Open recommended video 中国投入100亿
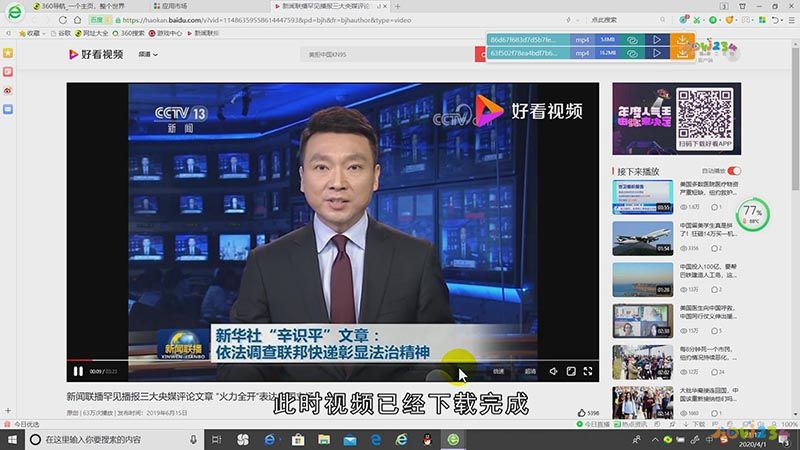This screenshot has width=800, height=450. 676,280
